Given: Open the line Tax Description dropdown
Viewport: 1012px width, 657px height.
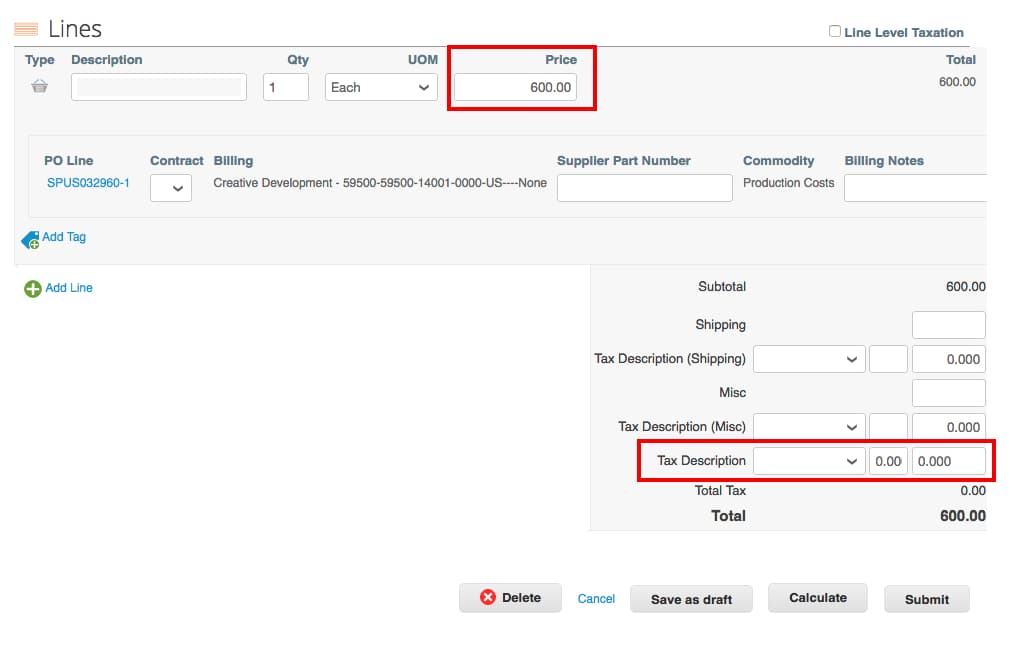Looking at the screenshot, I should pyautogui.click(x=808, y=460).
